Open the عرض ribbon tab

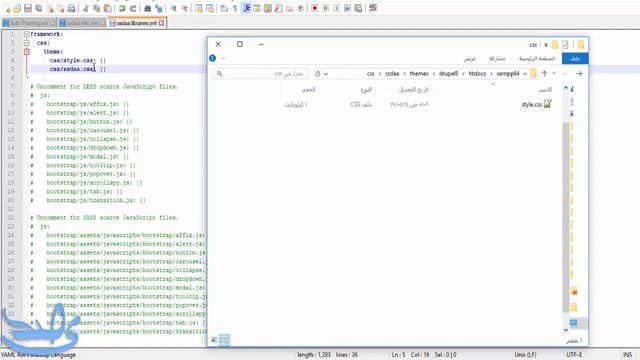469,58
